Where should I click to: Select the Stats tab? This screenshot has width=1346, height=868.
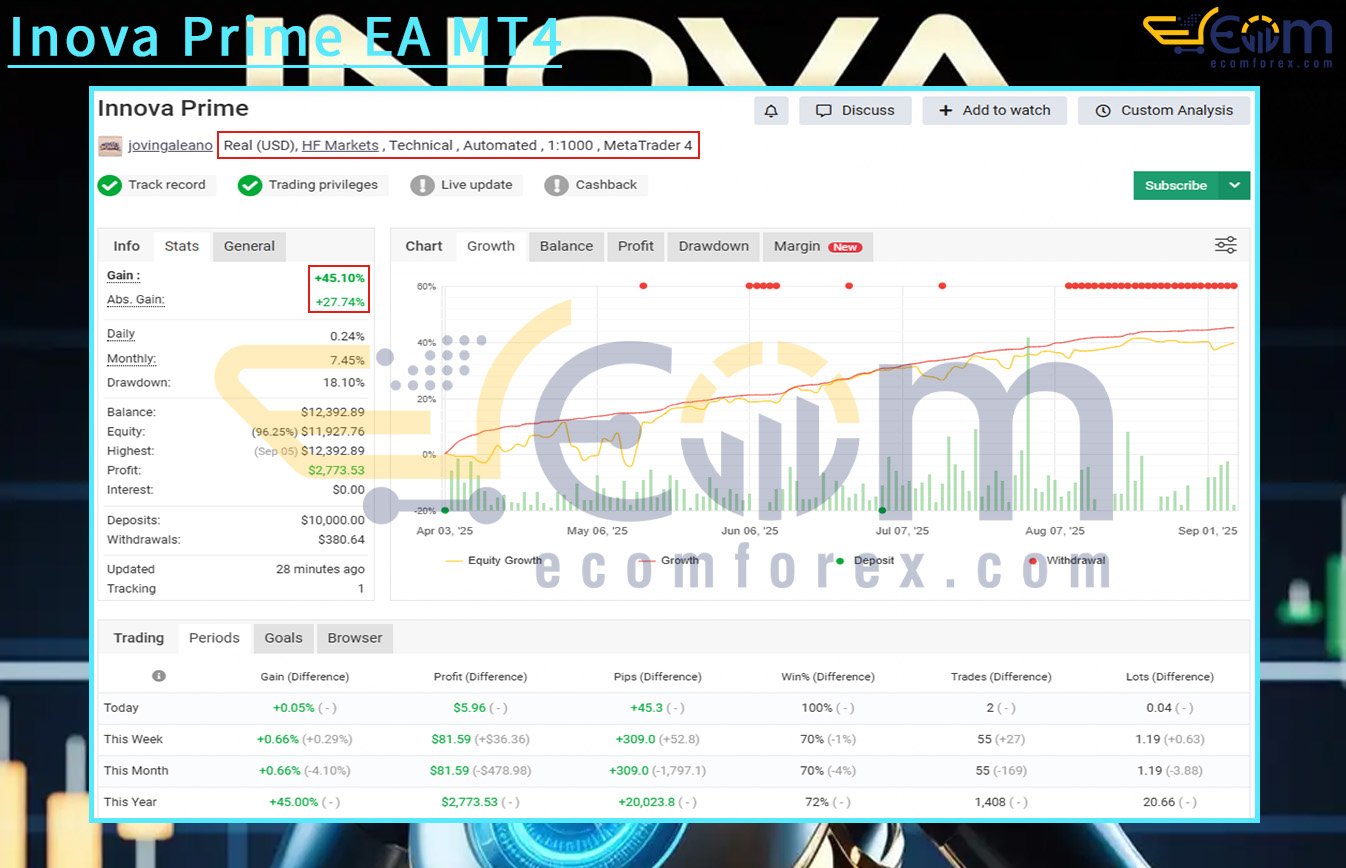[x=182, y=246]
